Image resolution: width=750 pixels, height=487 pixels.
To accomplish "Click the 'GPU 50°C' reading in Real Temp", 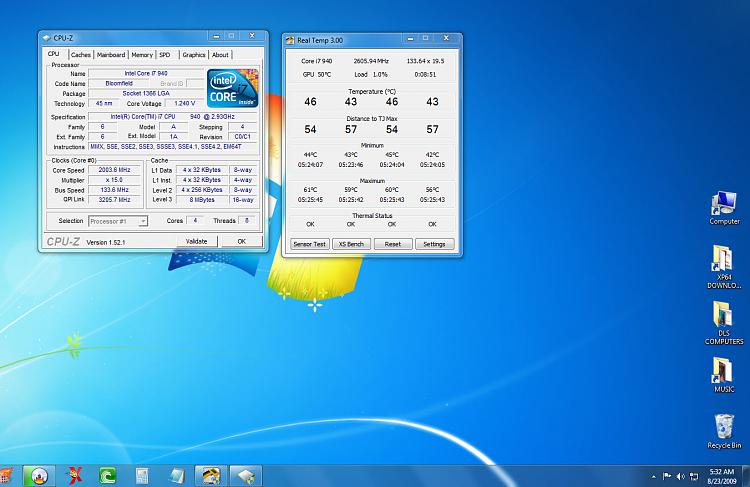I will (317, 75).
